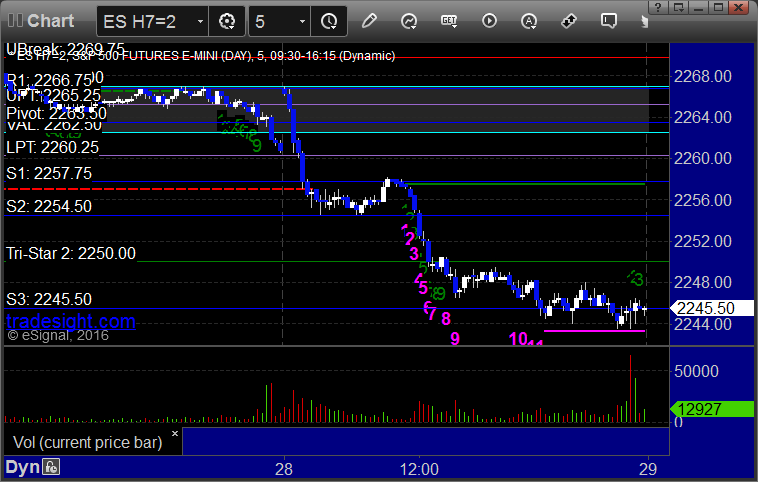Click the bar replay play icon
Screen dimensions: 758x482
pos(489,21)
